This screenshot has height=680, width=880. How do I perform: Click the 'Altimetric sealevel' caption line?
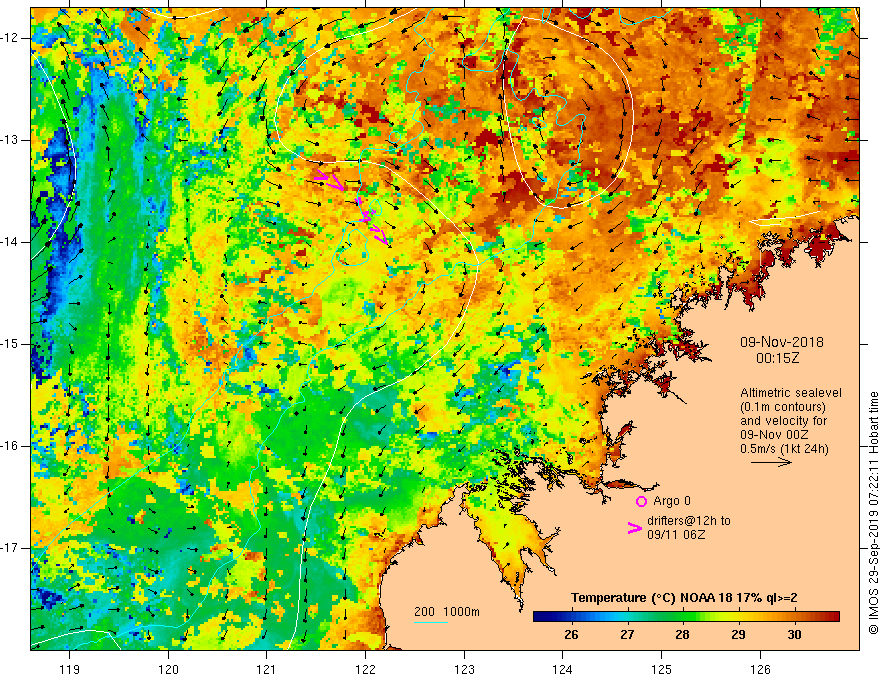point(791,393)
